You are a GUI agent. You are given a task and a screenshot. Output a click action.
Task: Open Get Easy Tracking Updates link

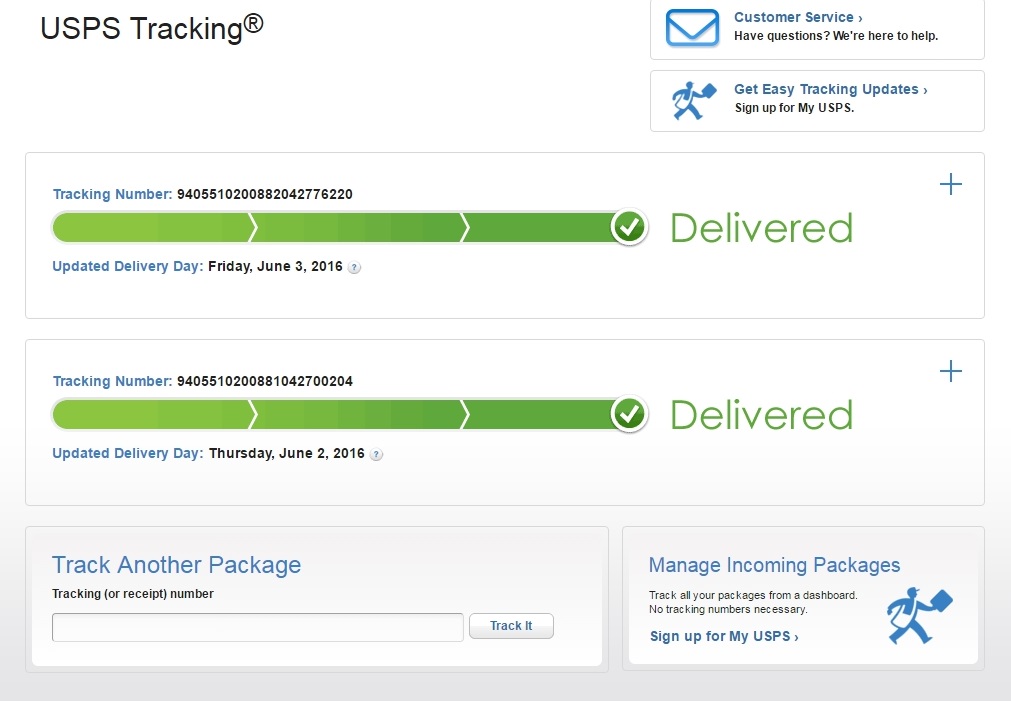(x=830, y=89)
